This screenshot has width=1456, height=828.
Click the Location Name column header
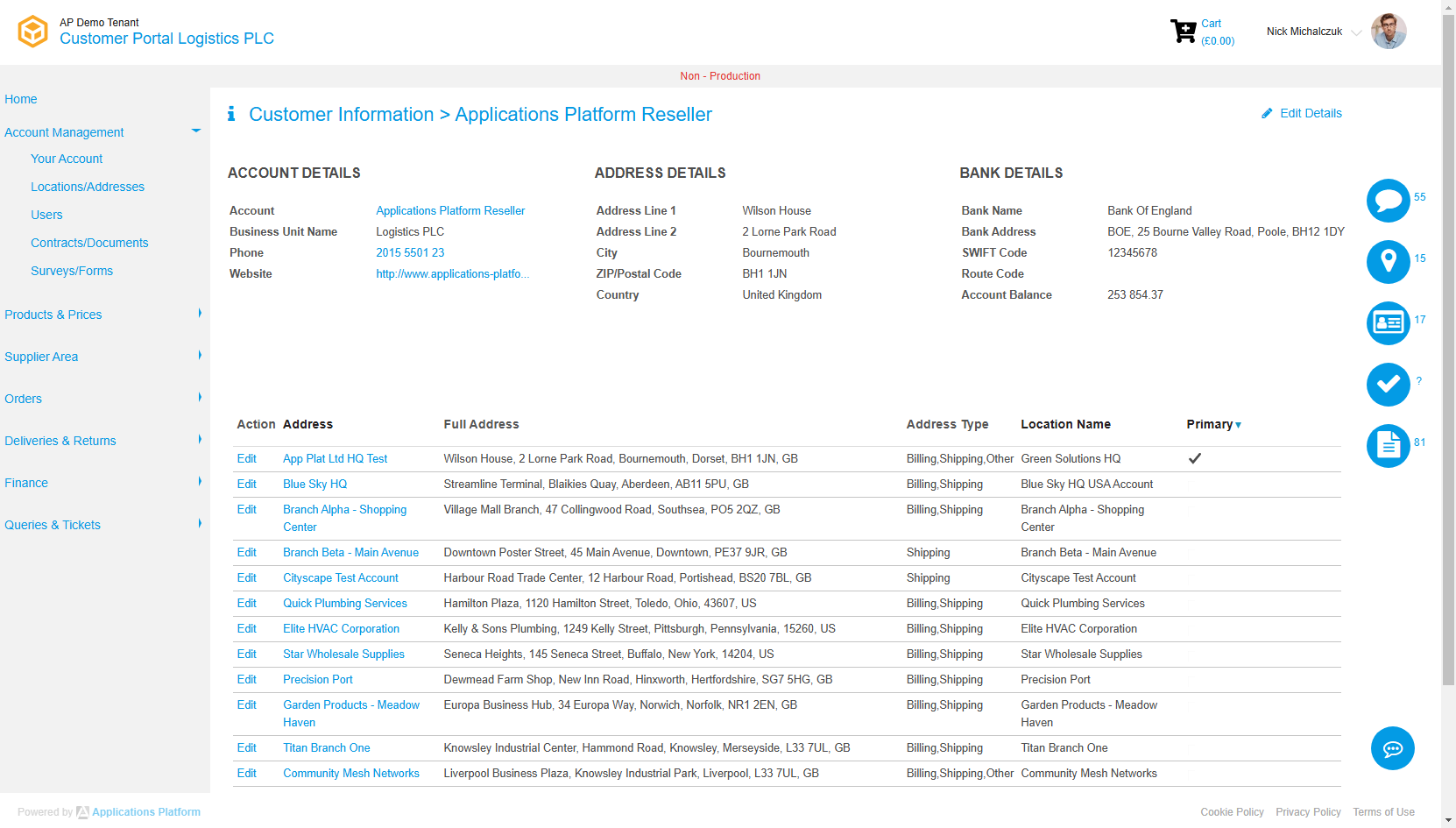coord(1065,424)
